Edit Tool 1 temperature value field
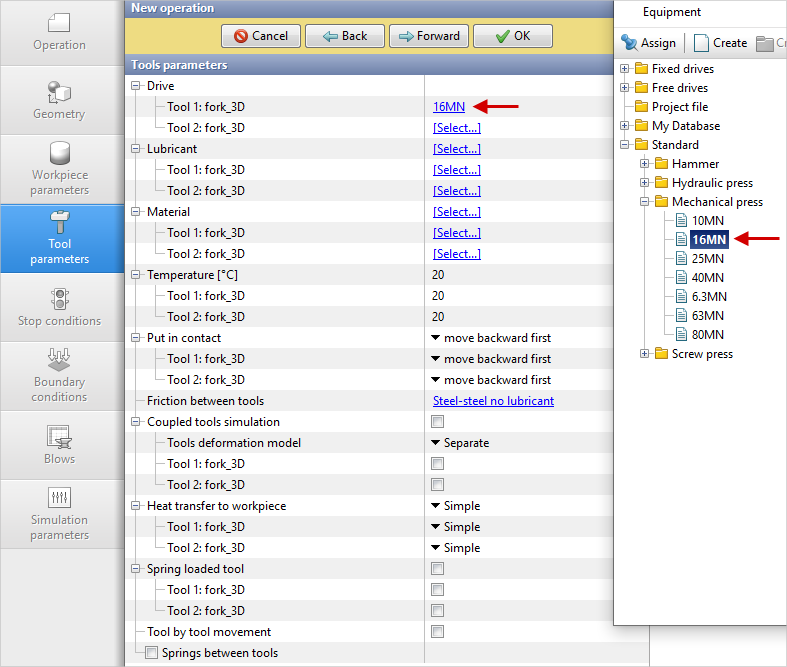 pos(439,296)
